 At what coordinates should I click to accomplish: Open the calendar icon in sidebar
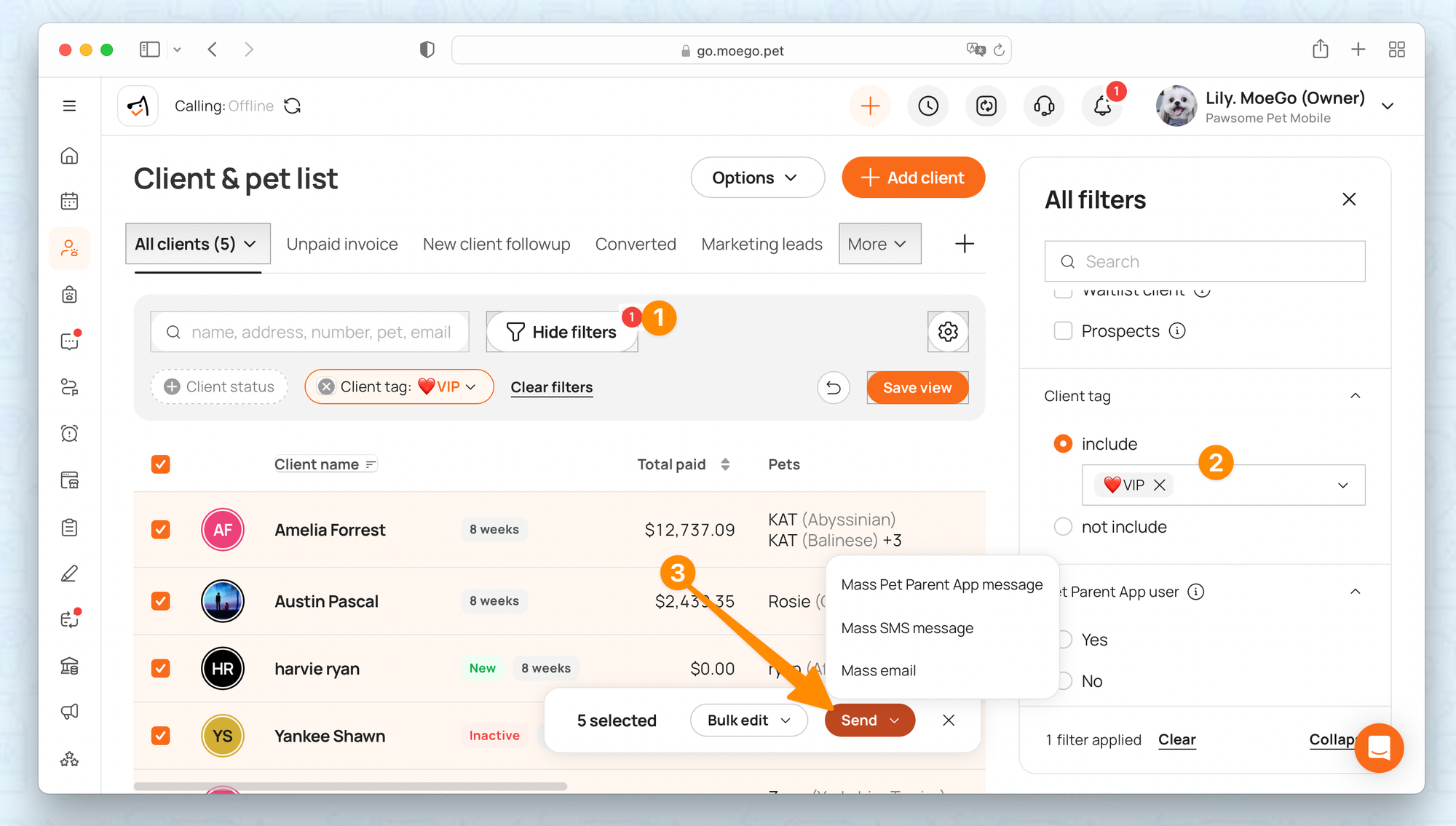tap(69, 201)
